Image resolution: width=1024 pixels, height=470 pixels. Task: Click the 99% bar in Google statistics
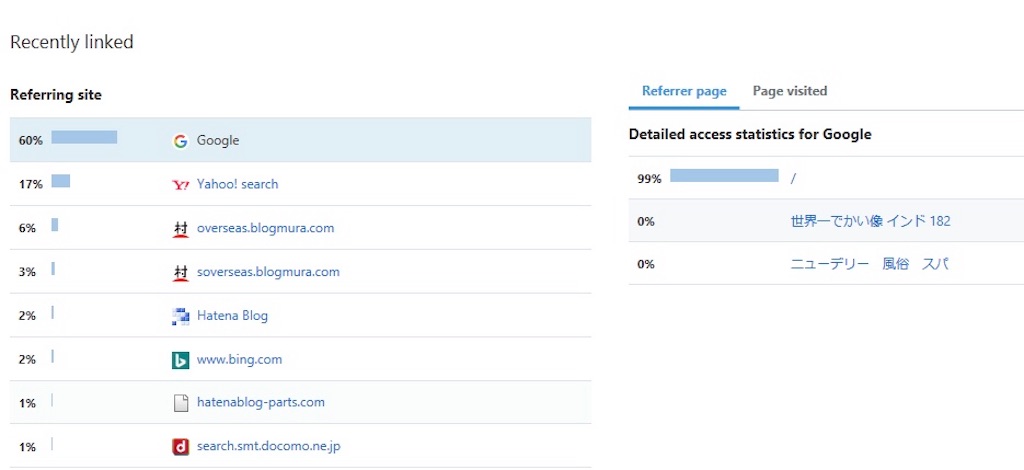click(724, 175)
